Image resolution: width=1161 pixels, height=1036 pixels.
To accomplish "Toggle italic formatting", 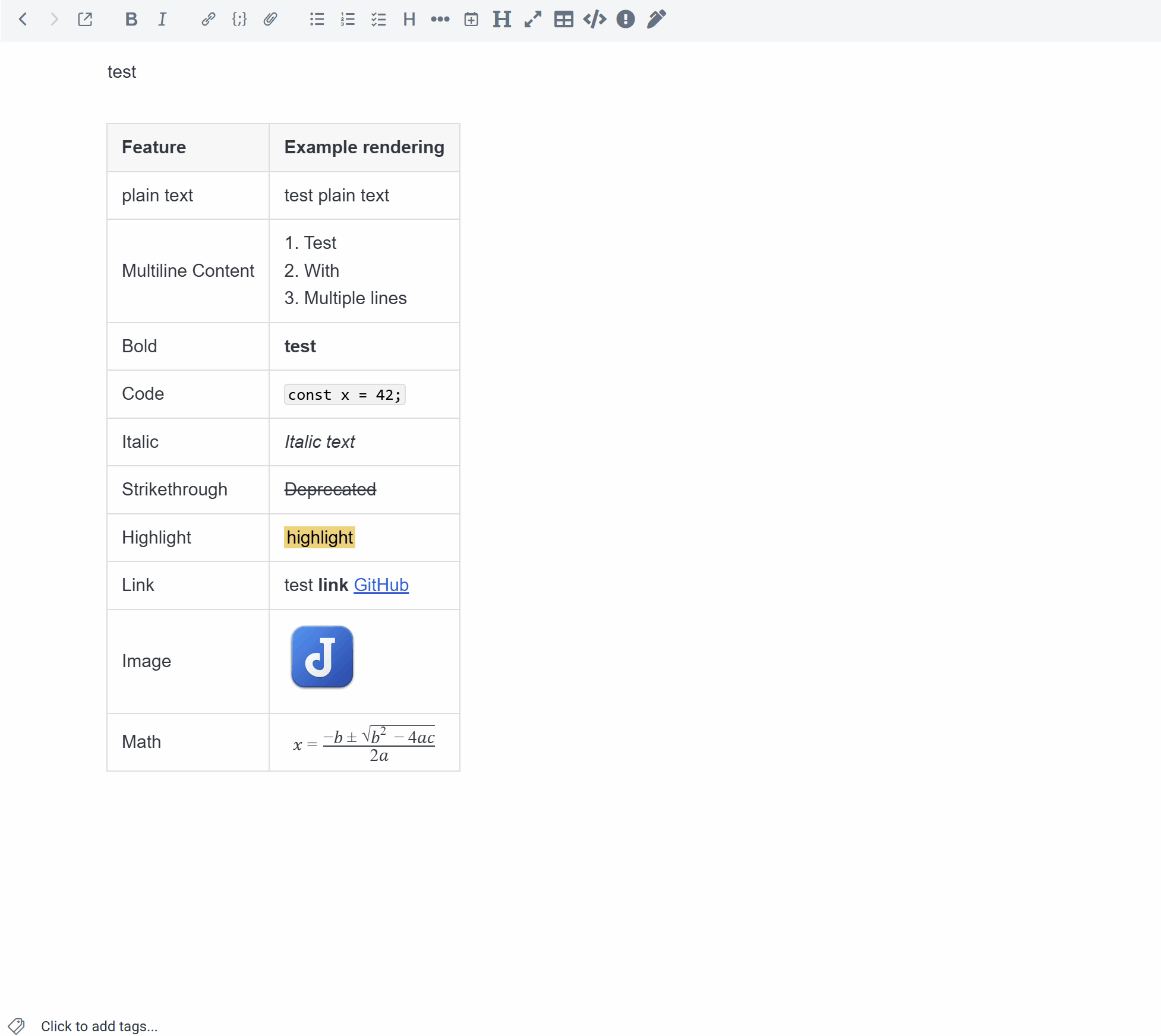I will click(162, 20).
